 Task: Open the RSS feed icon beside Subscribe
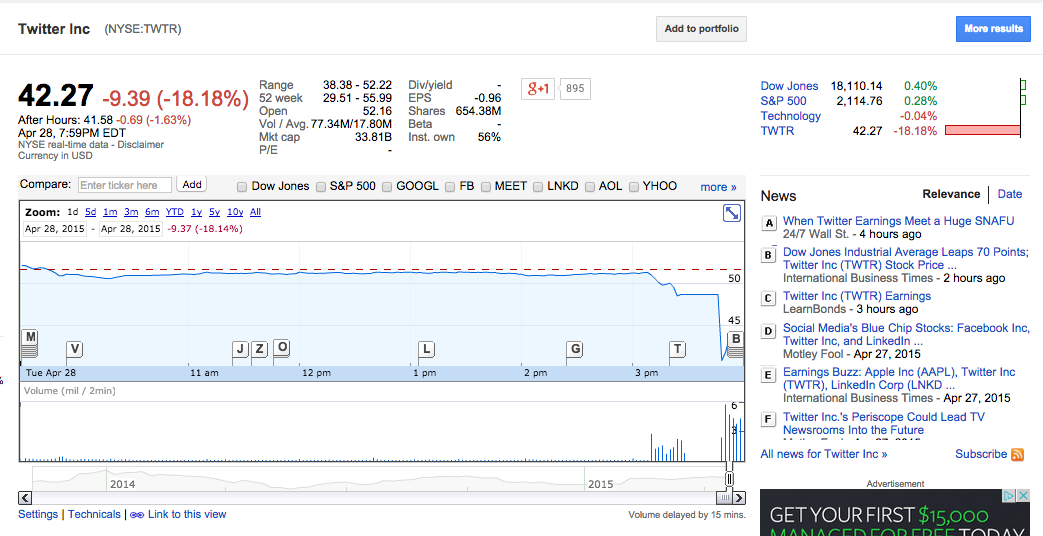1017,454
